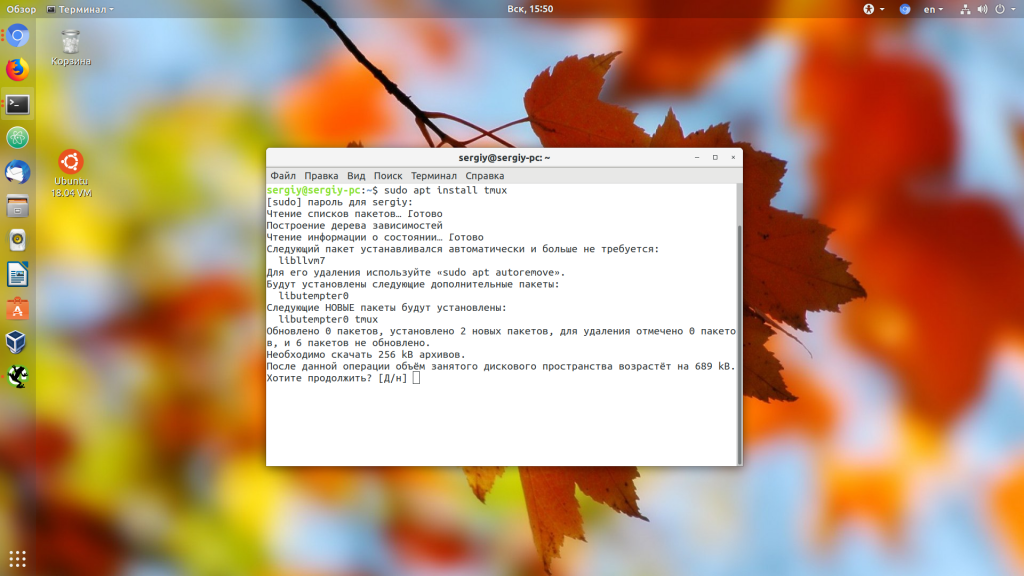Click 'Хотите продолжить?' question text
The image size is (1024, 576).
pyautogui.click(x=319, y=378)
